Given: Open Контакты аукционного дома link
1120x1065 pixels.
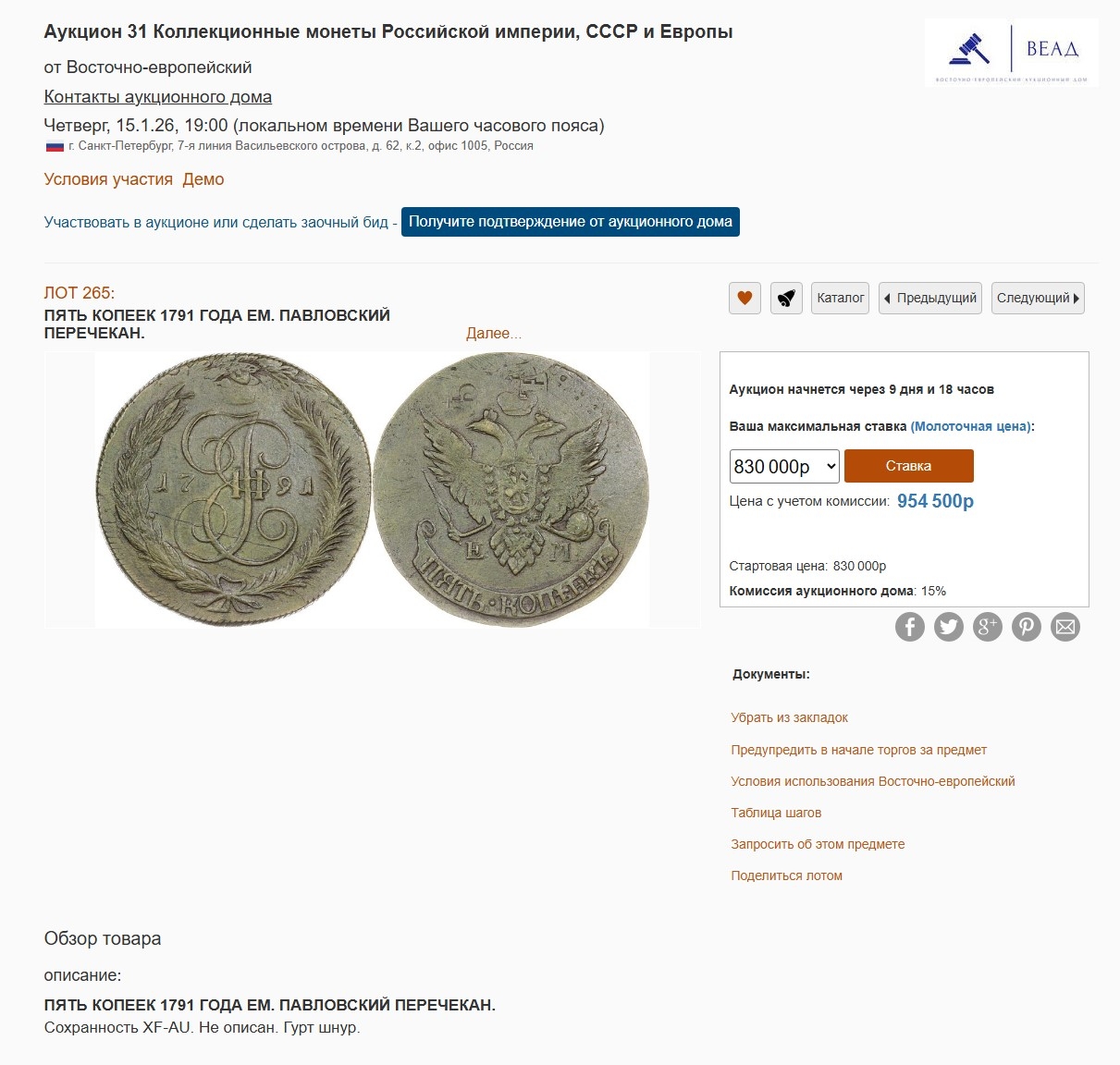Looking at the screenshot, I should tap(158, 97).
